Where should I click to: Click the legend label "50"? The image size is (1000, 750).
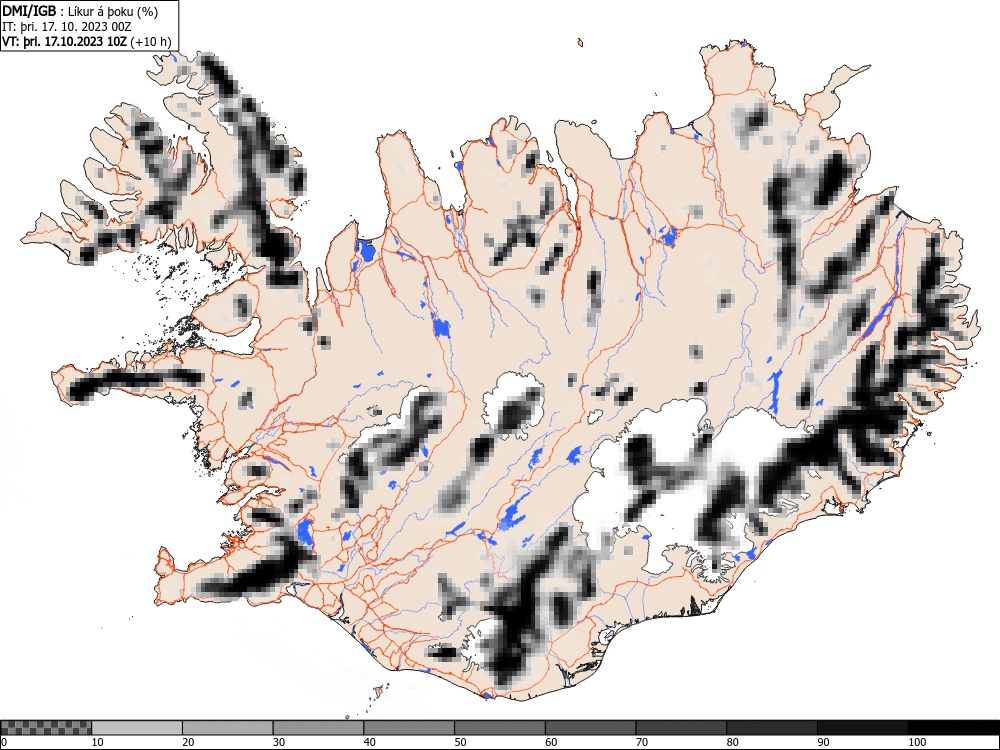460,742
